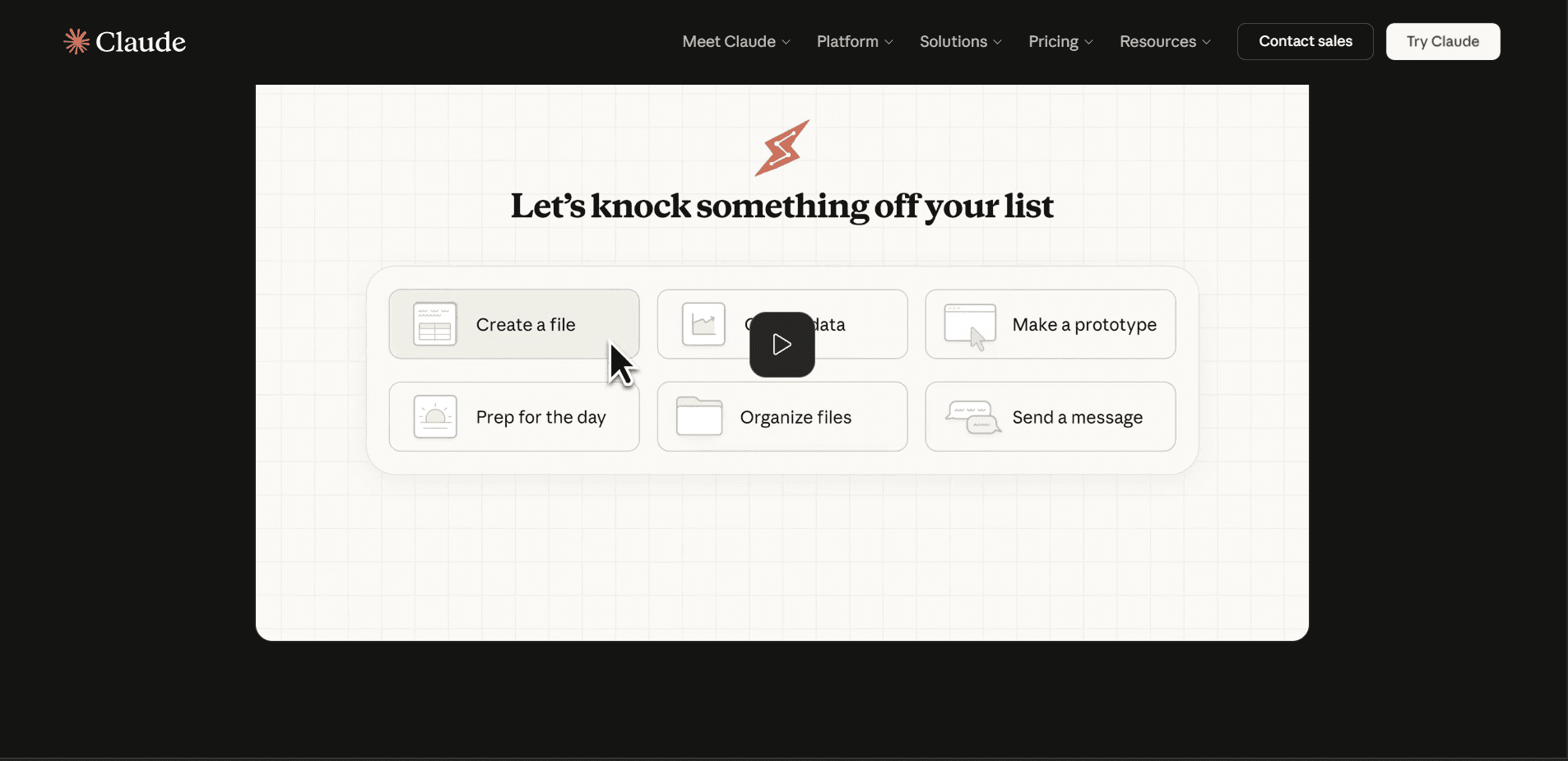Click the sunrise icon beside Prep for the day
Viewport: 1568px width, 761px height.
(434, 417)
